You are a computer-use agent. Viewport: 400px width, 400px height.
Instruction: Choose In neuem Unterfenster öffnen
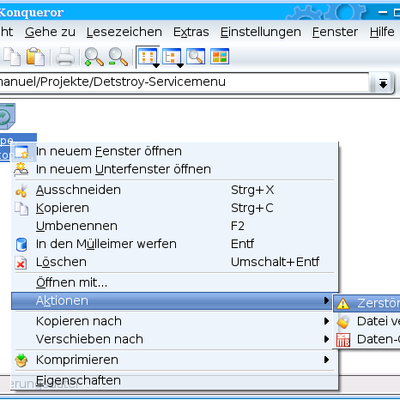[175, 169]
